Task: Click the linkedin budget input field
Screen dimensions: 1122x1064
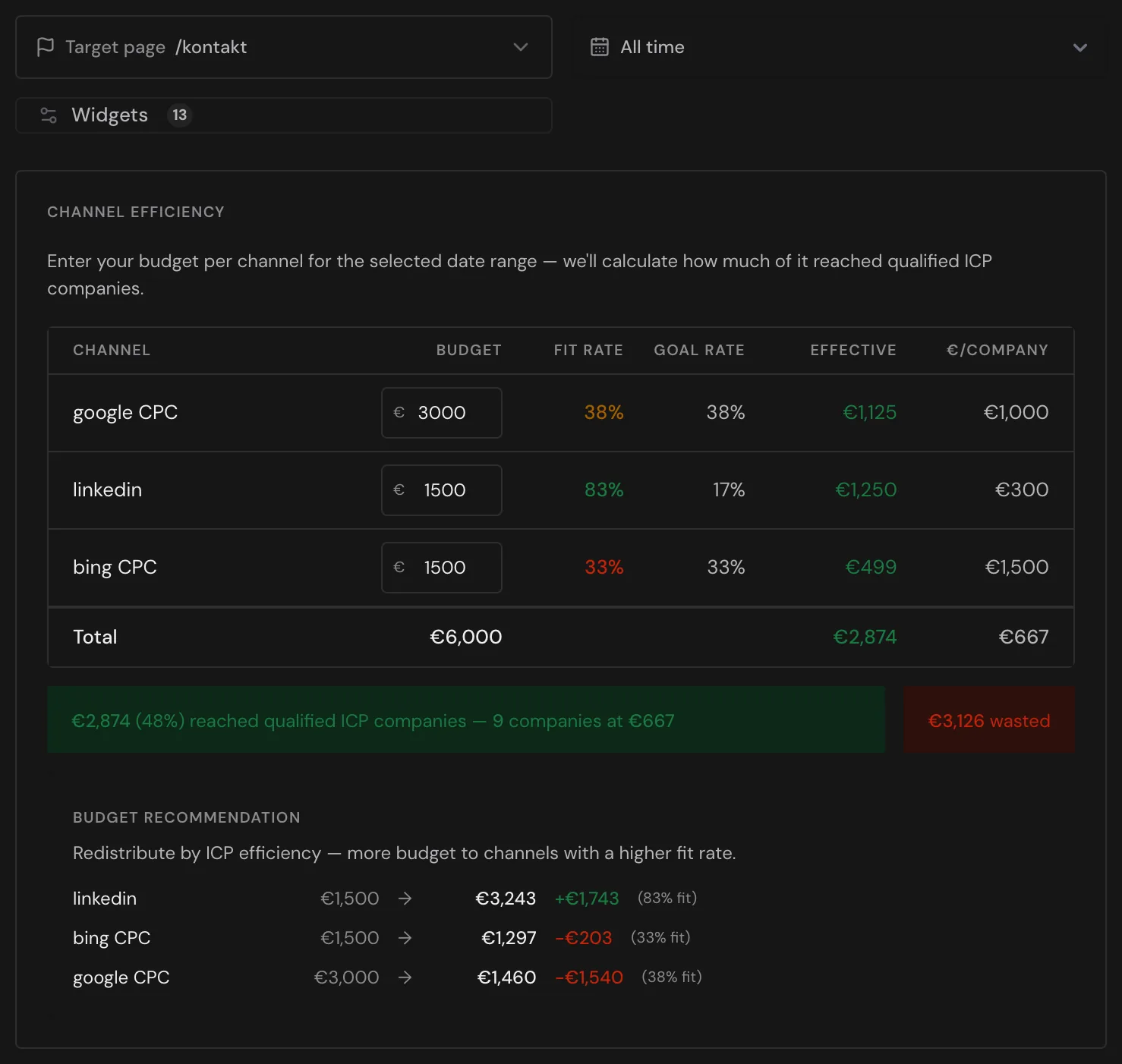Action: [x=442, y=490]
